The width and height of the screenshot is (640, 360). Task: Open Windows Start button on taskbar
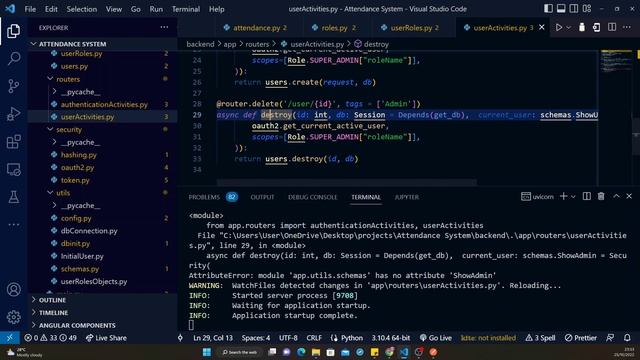(x=207, y=352)
